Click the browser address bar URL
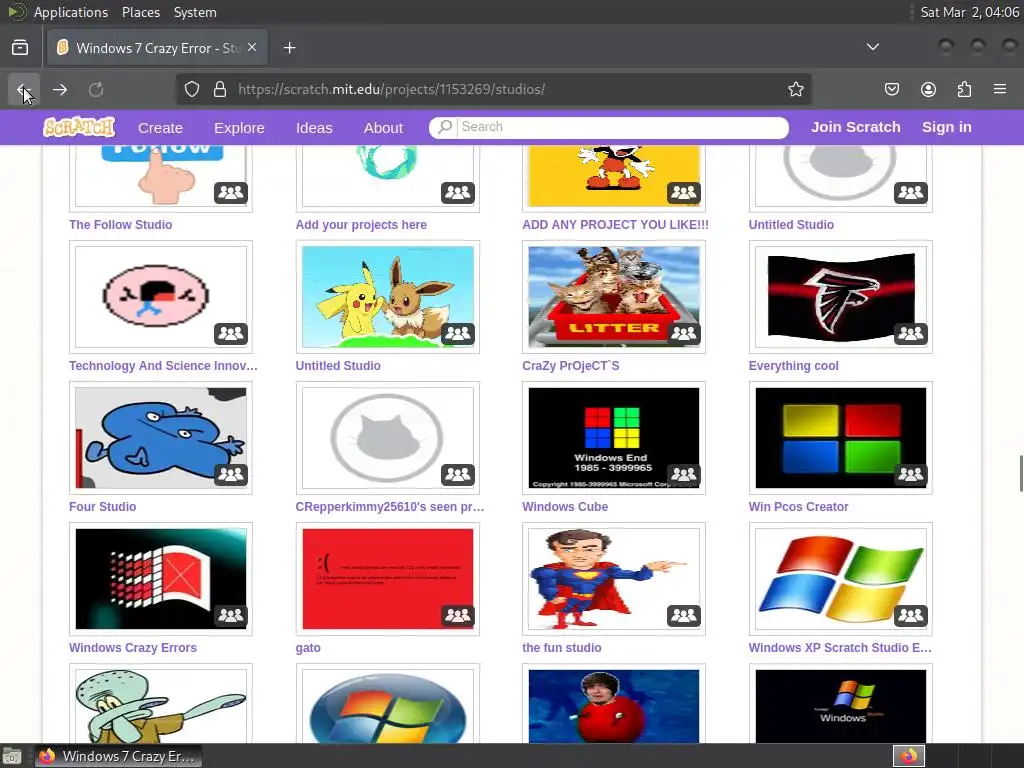The image size is (1024, 768). coord(391,89)
